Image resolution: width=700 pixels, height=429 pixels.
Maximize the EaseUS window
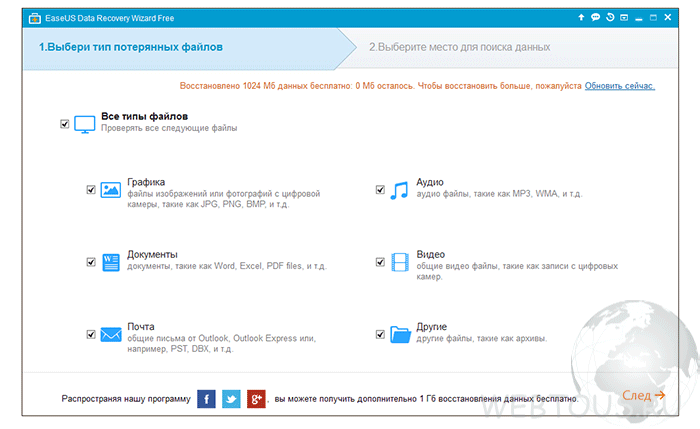tap(653, 17)
